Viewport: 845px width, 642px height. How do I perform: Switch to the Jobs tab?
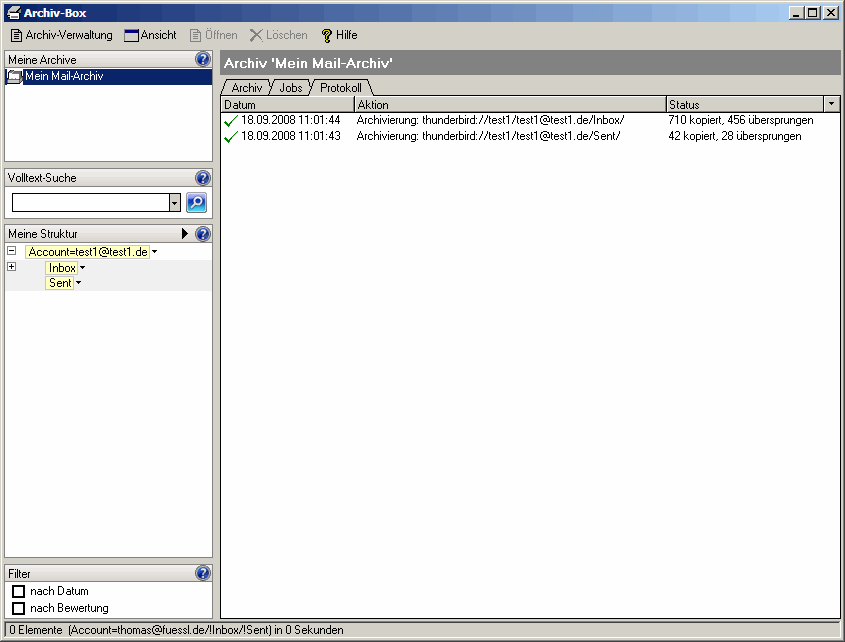(x=290, y=88)
